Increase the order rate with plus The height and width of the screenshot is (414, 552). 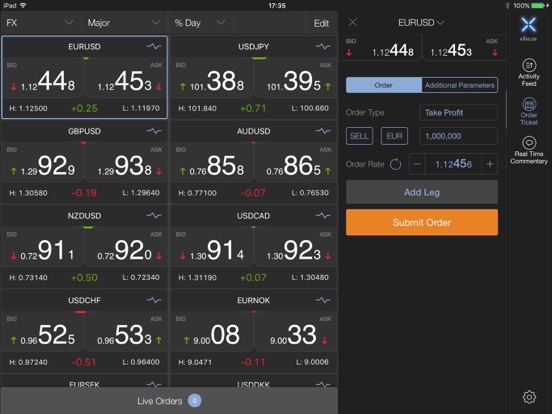[489, 164]
